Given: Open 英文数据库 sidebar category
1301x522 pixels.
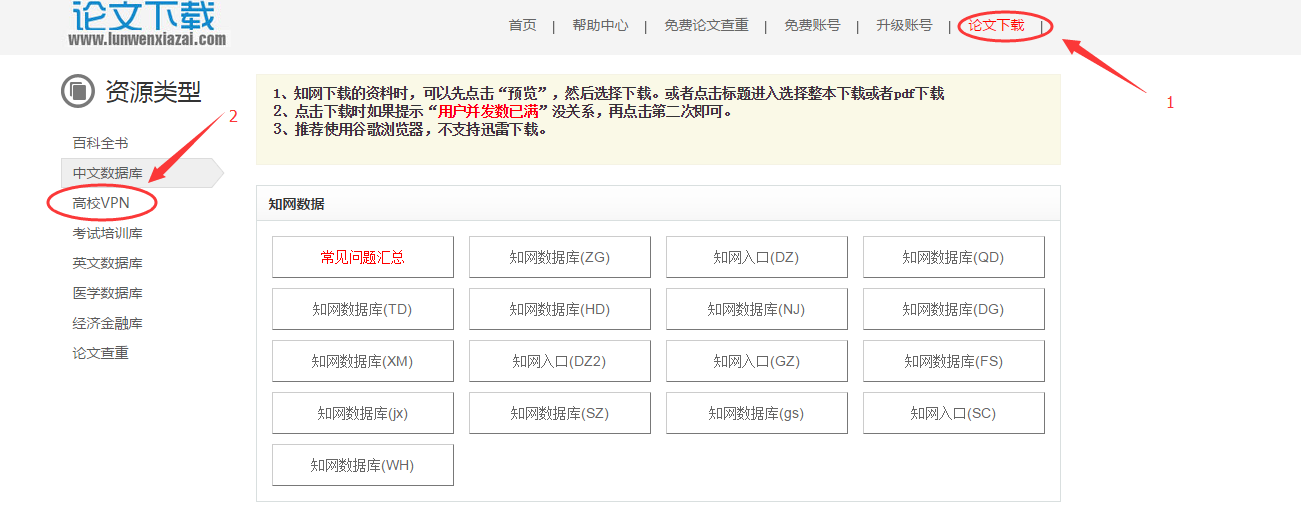Looking at the screenshot, I should [107, 263].
